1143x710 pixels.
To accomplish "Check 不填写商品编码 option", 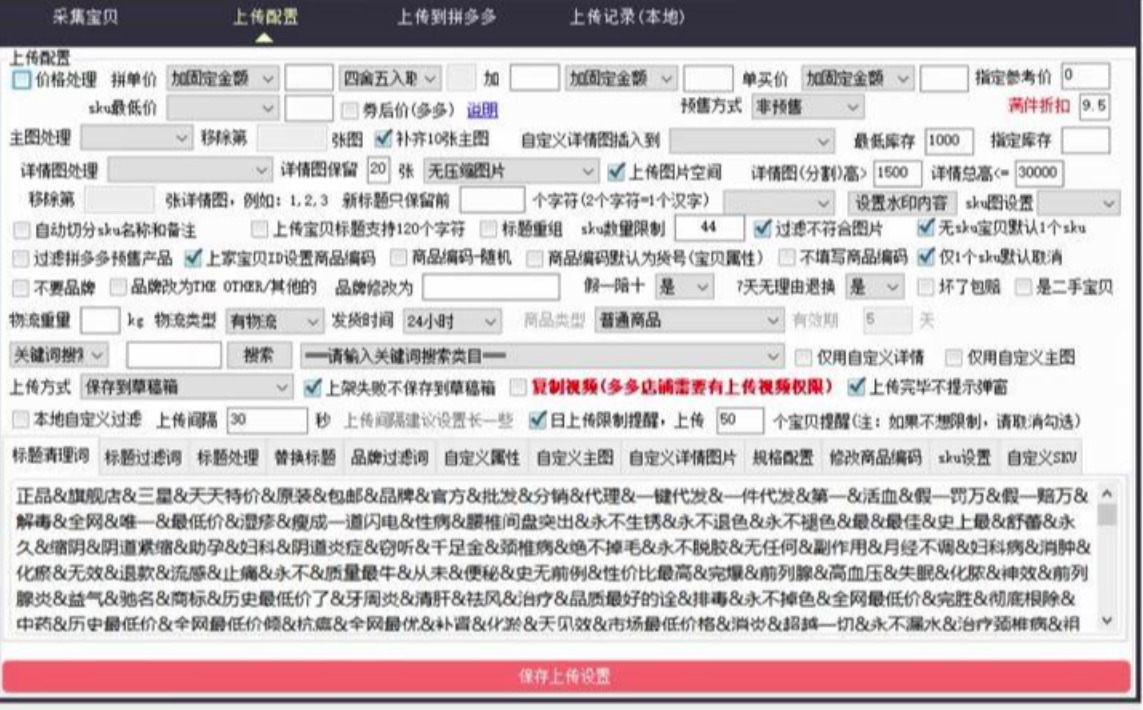I will 786,257.
